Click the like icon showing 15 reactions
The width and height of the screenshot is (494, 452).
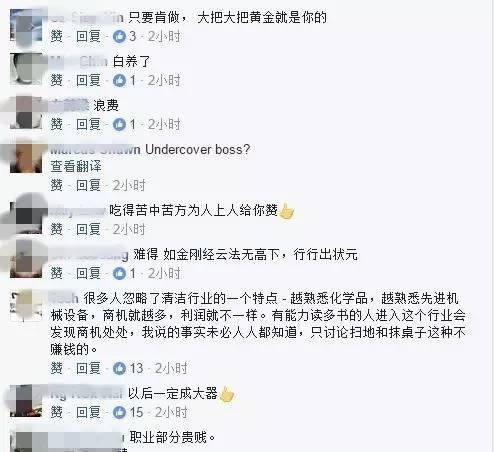[119, 412]
